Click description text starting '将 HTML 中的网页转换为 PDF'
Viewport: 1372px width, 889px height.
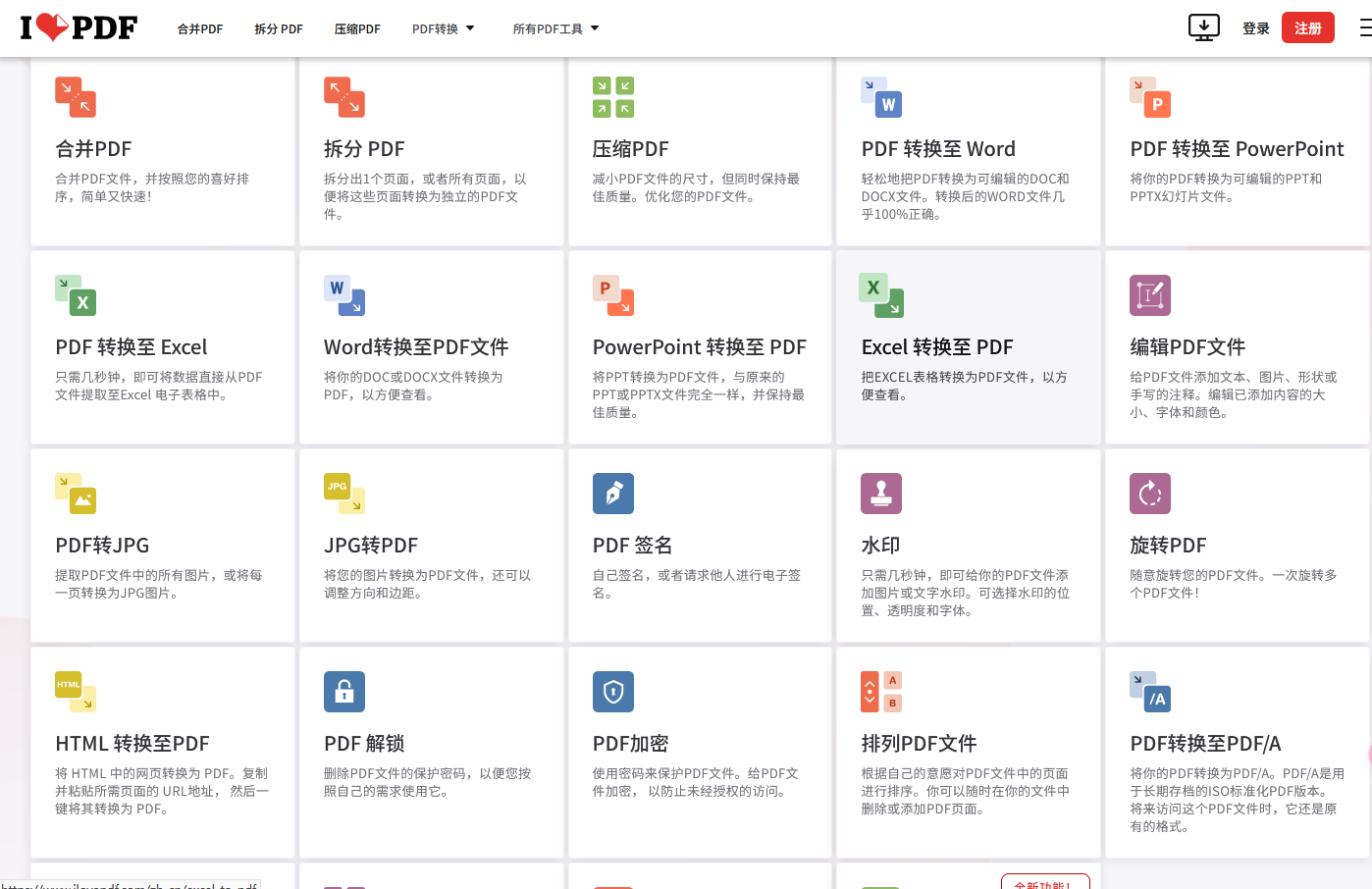coord(162,791)
